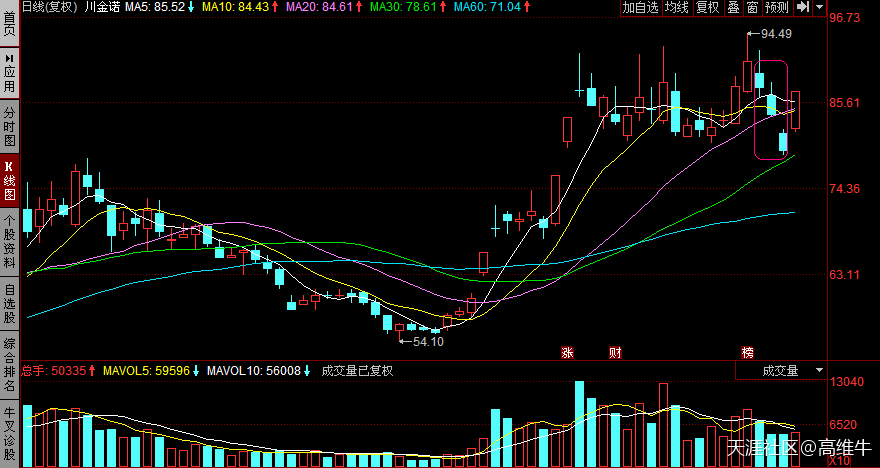The width and height of the screenshot is (880, 468).
Task: Click the MA20: 84.61 indicator label
Action: click(324, 7)
